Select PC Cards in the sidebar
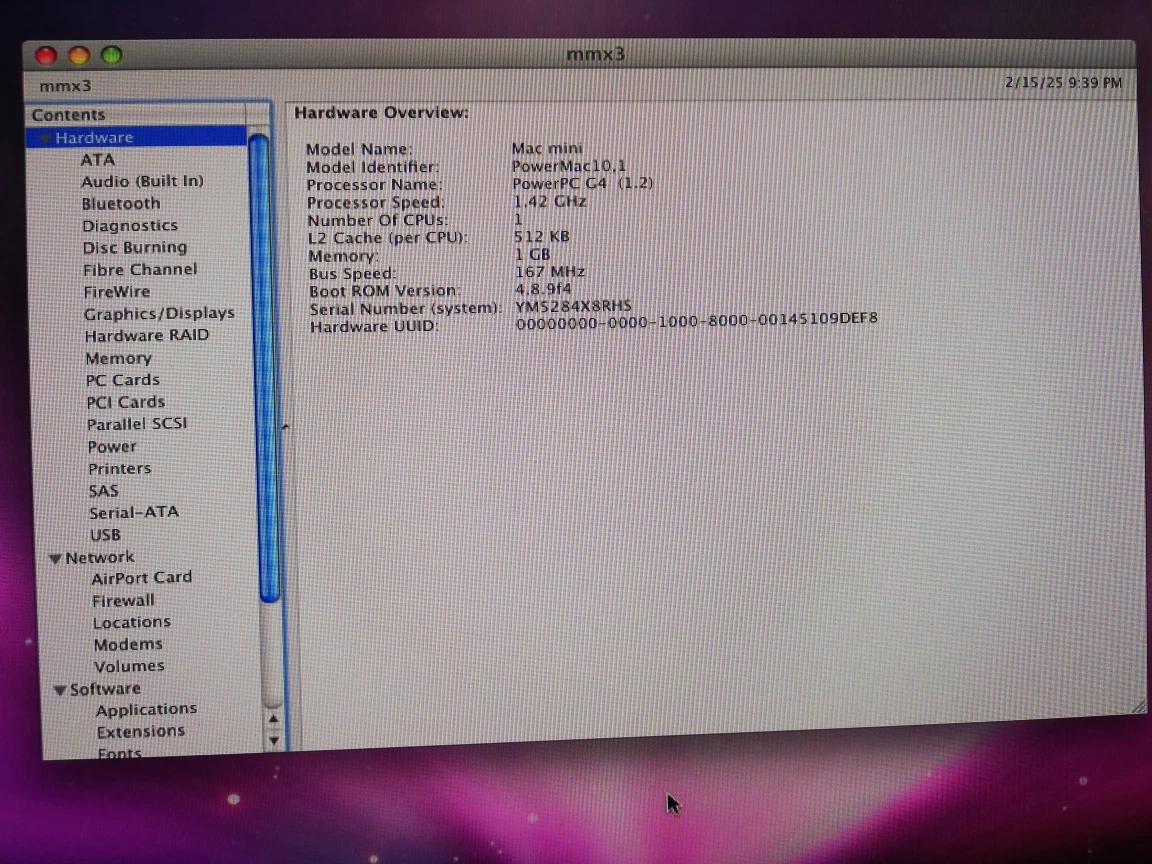 click(x=123, y=380)
